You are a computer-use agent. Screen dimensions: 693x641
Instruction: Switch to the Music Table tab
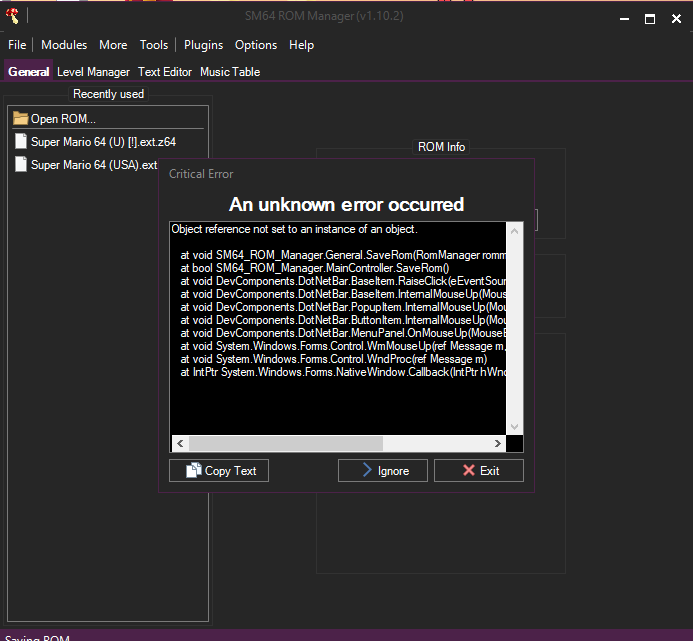pos(230,72)
